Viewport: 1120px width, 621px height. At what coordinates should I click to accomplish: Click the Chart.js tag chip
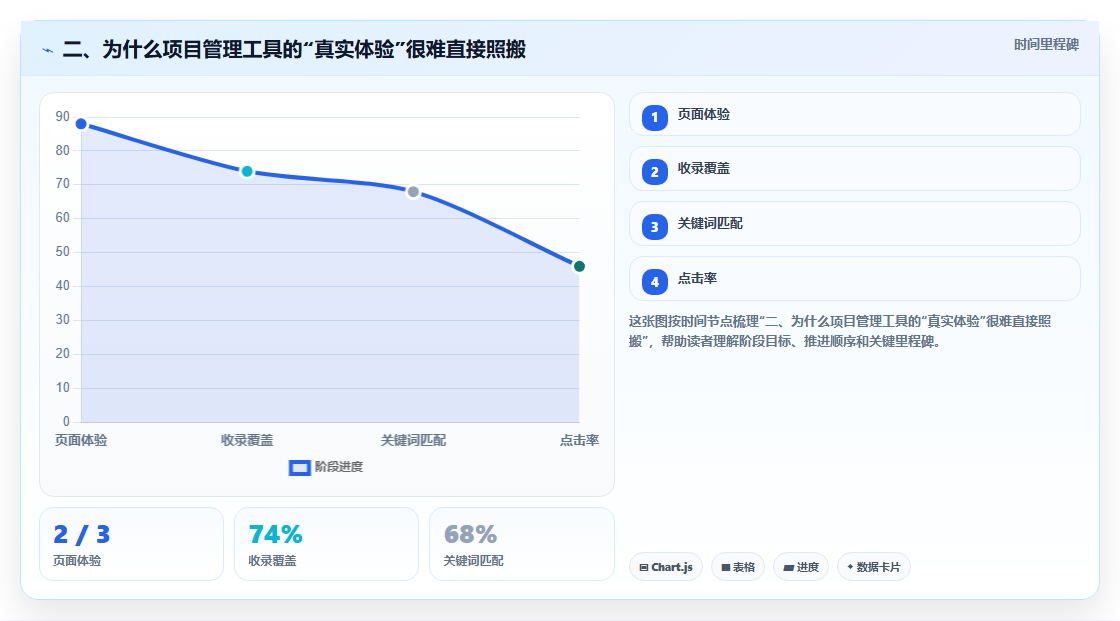(666, 567)
